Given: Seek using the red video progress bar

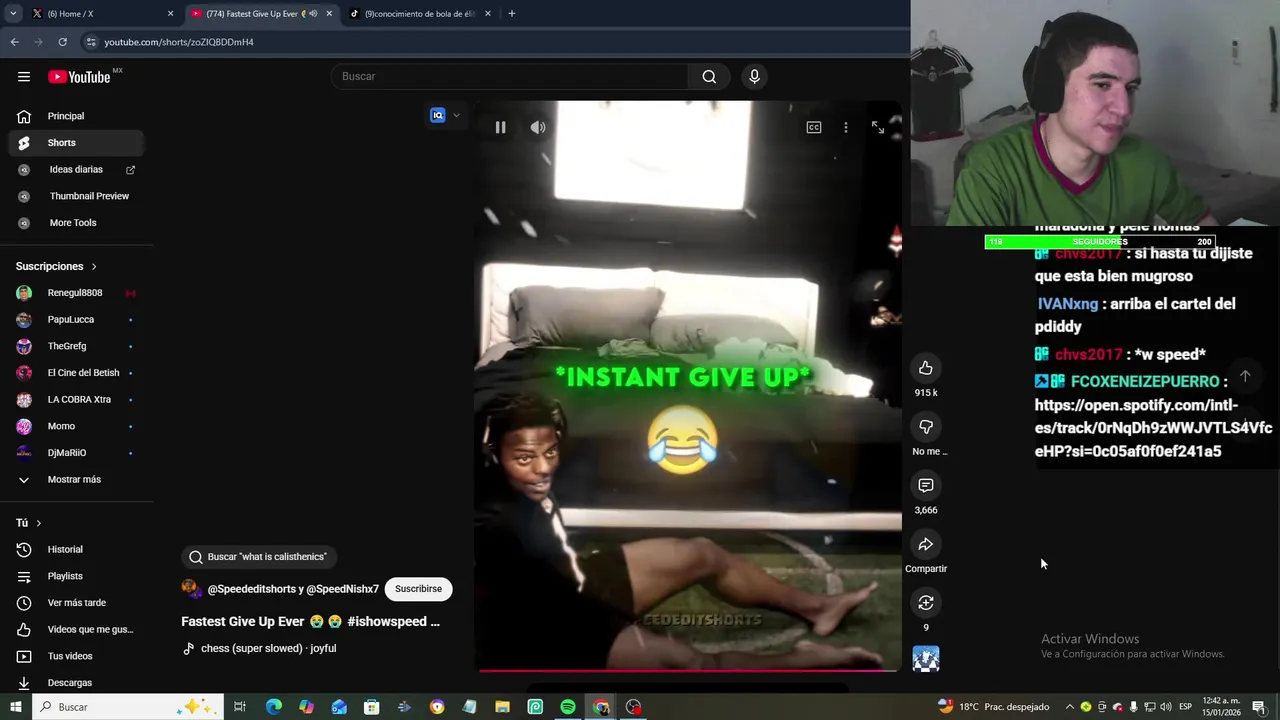Looking at the screenshot, I should pyautogui.click(x=688, y=670).
